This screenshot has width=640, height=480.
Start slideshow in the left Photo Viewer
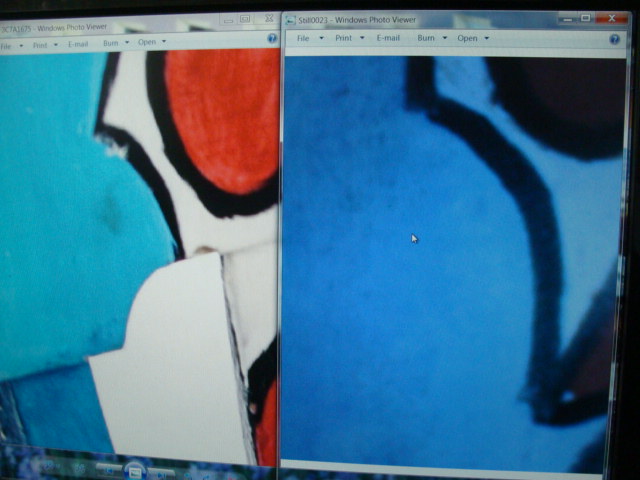coord(135,469)
